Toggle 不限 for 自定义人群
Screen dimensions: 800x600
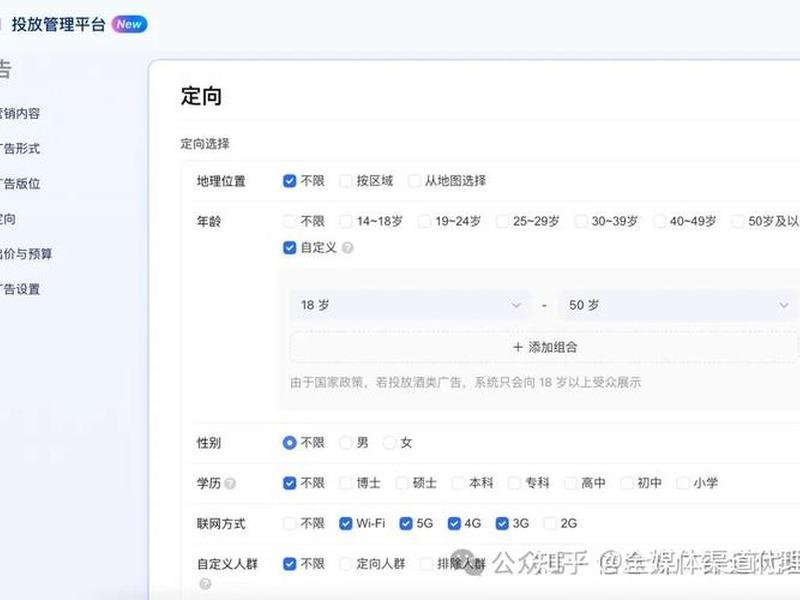[x=289, y=564]
